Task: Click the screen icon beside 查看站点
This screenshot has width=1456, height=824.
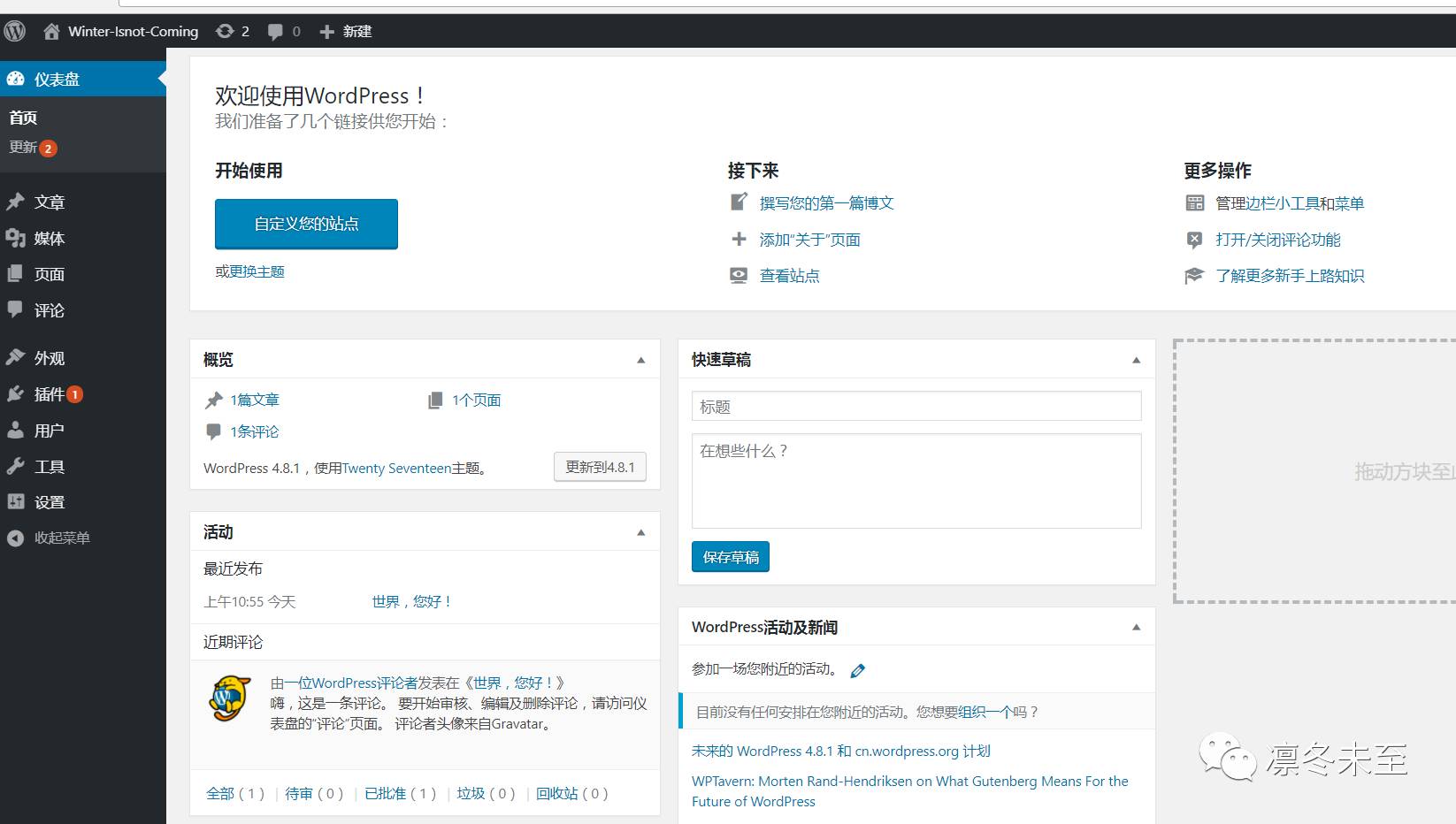Action: pos(739,275)
